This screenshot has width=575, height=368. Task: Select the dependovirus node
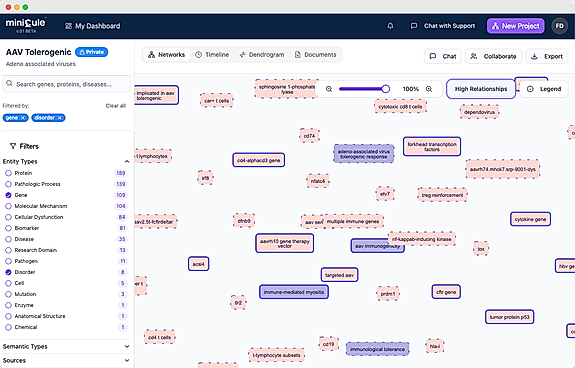point(479,112)
